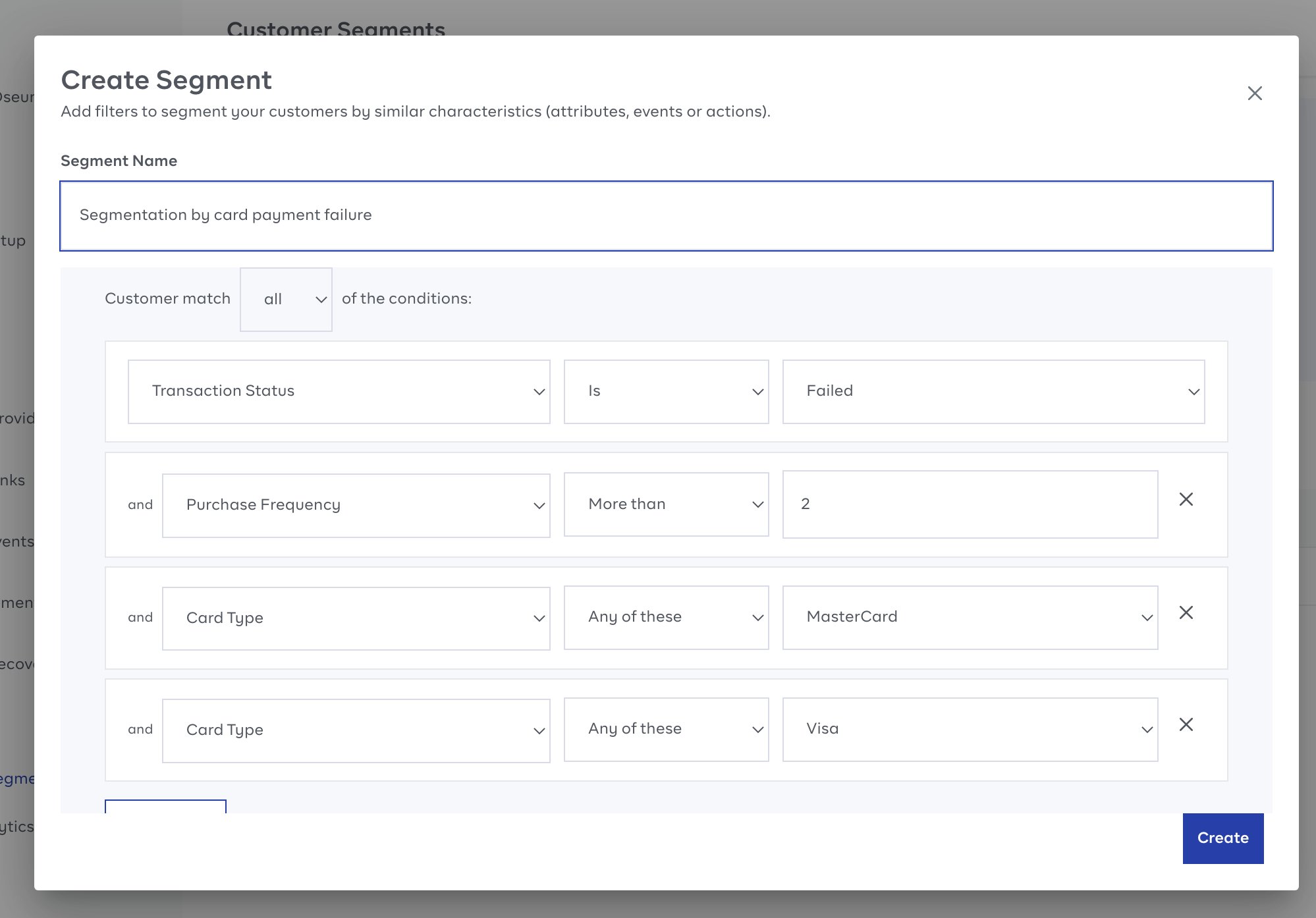The image size is (1316, 918).
Task: Open the Visa value dropdown
Action: tap(970, 729)
